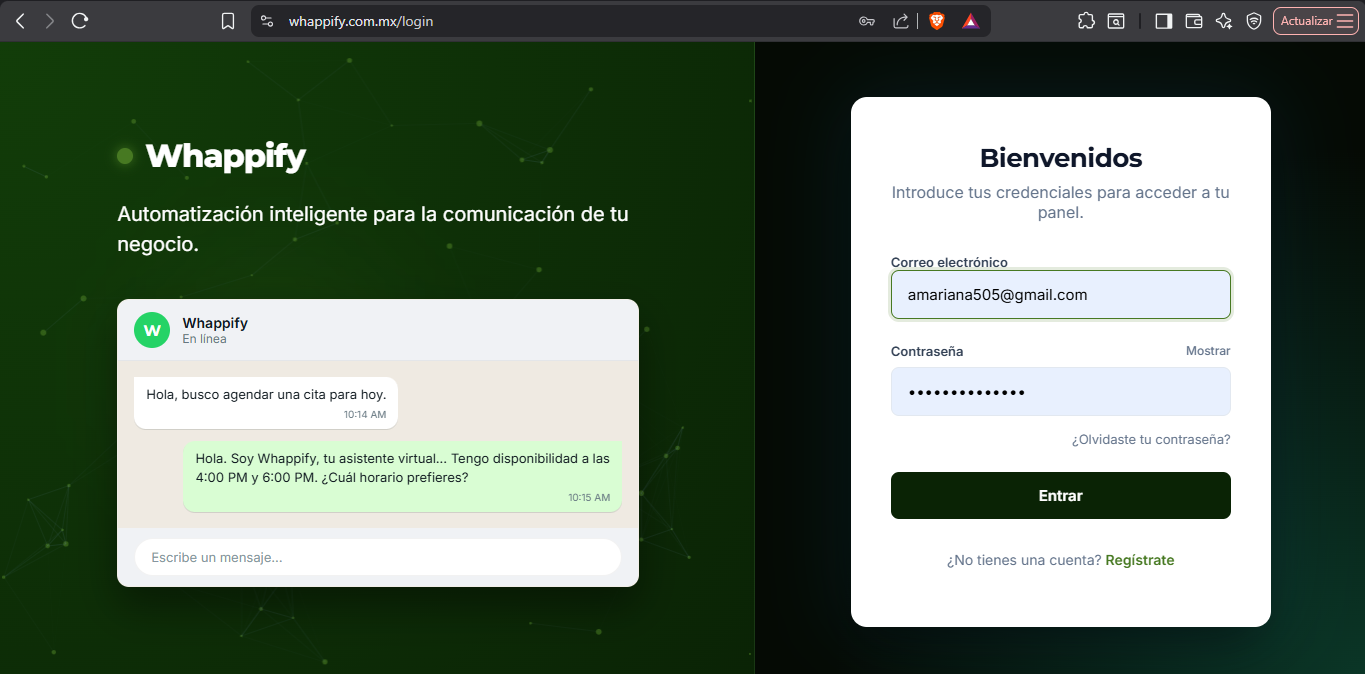Open Brave Shields lion icon
1365x674 pixels.
(x=937, y=21)
